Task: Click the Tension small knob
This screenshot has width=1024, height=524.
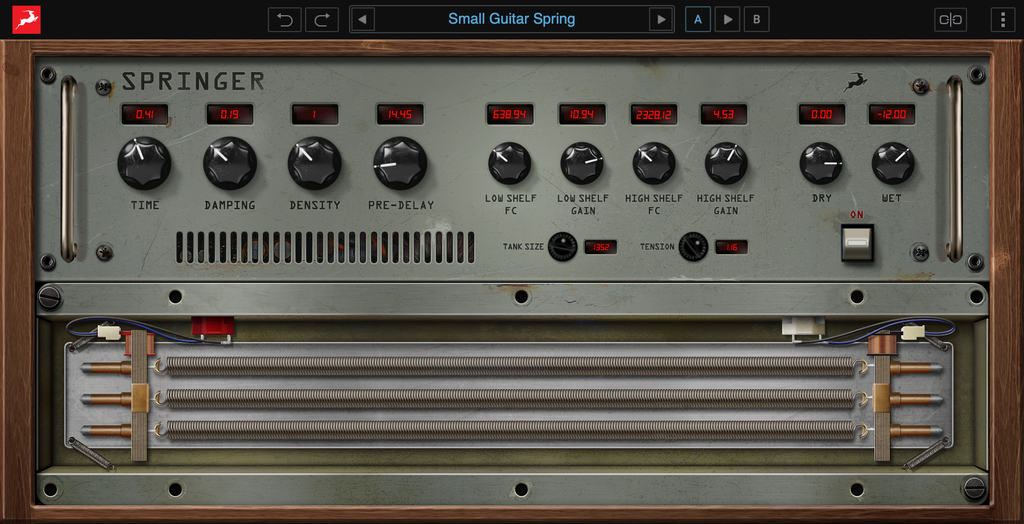Action: 693,246
